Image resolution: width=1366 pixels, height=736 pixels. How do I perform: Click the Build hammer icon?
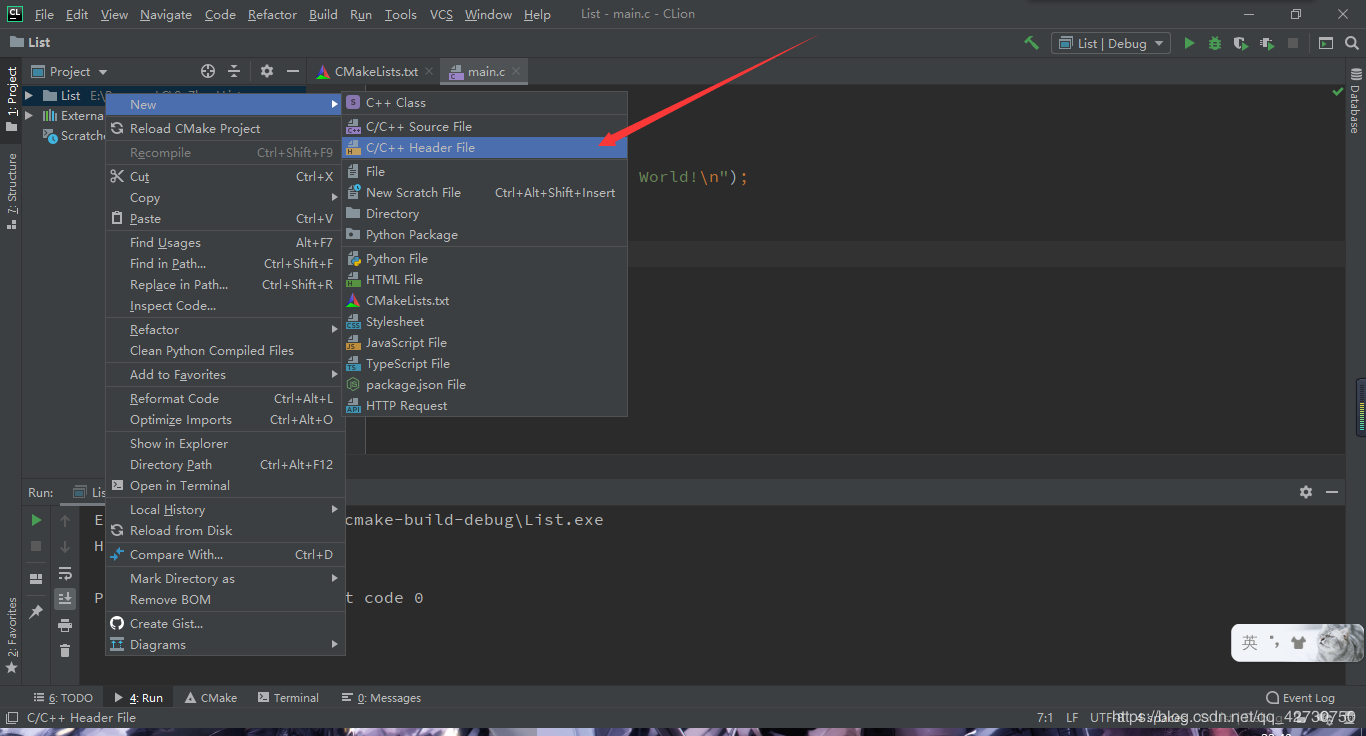(x=1031, y=43)
